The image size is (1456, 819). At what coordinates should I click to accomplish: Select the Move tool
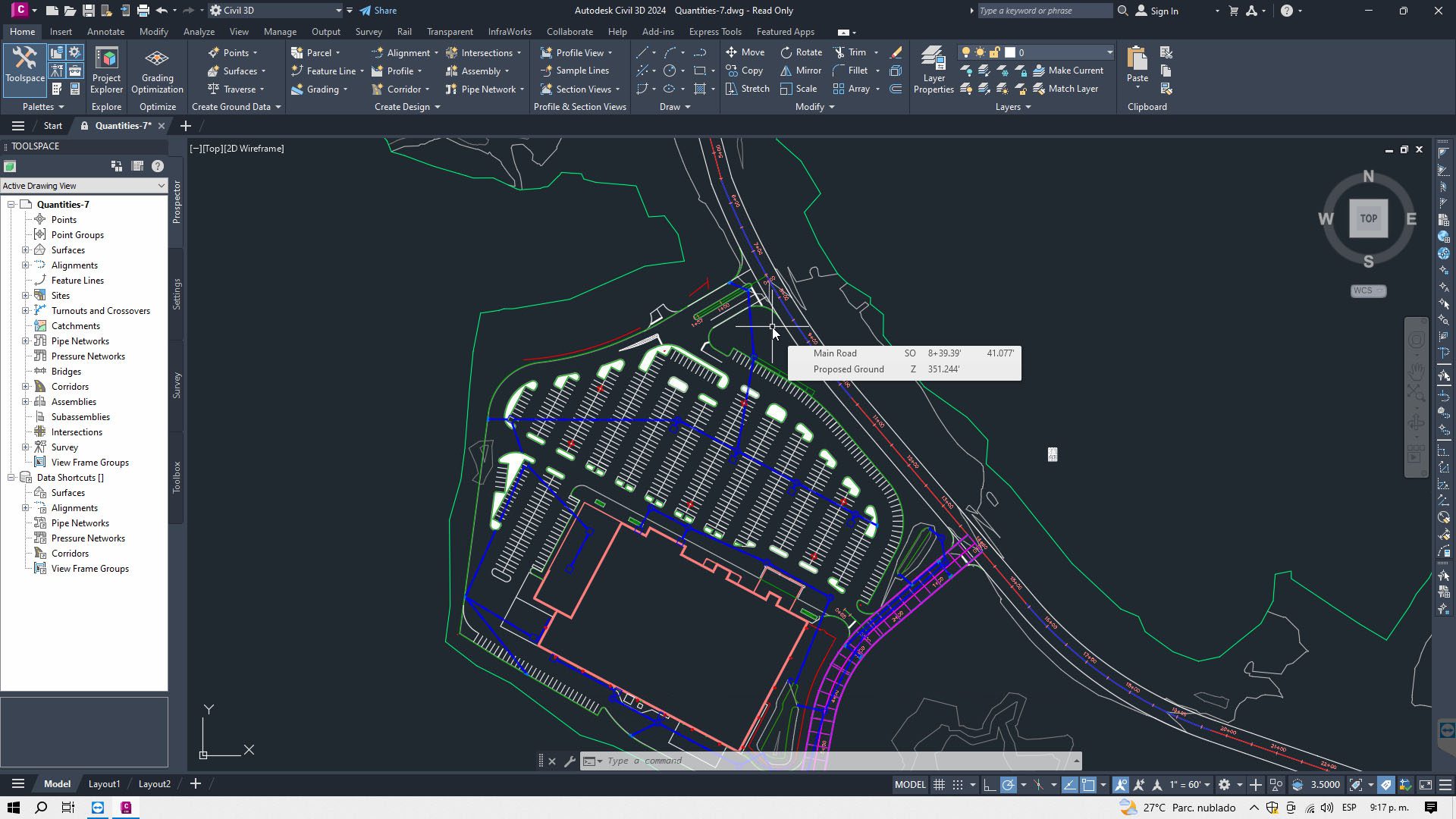tap(745, 52)
